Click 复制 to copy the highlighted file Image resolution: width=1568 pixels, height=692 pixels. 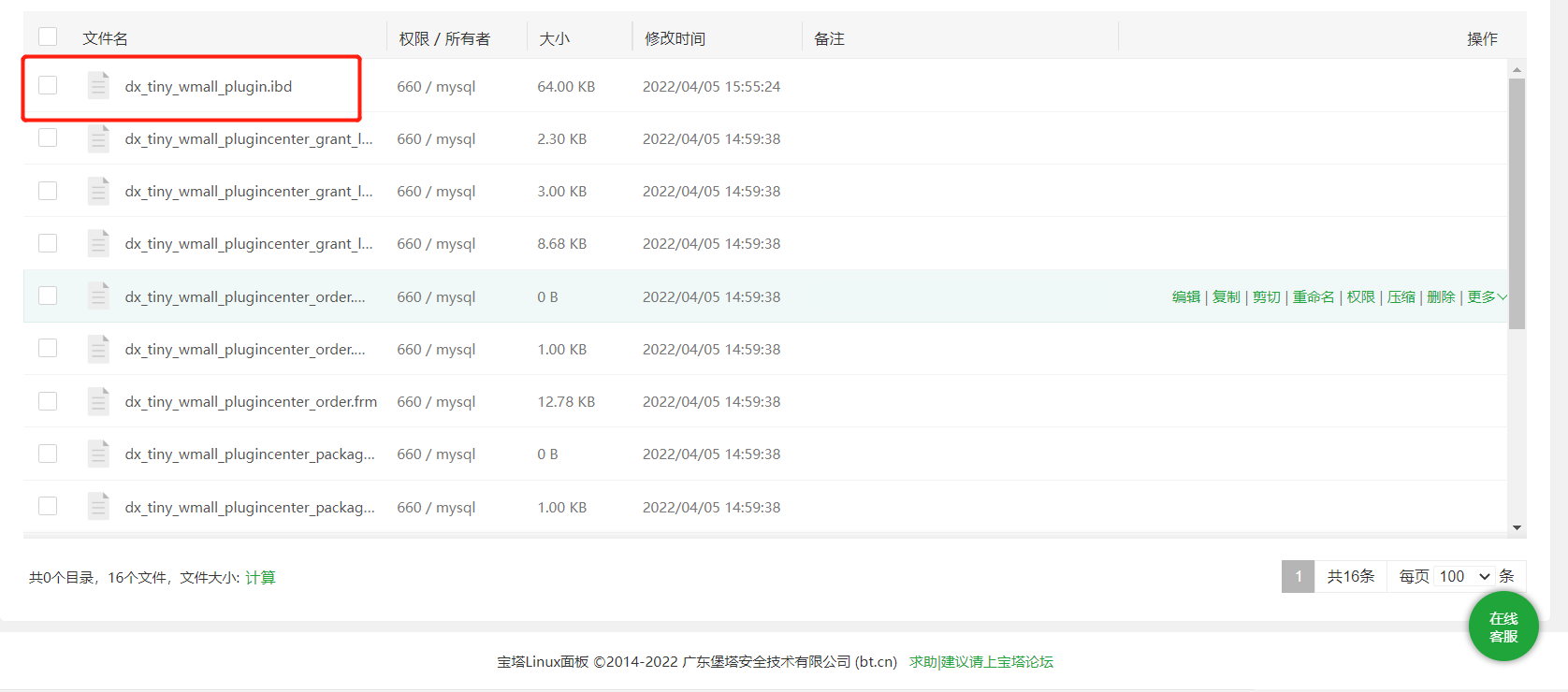[1227, 296]
